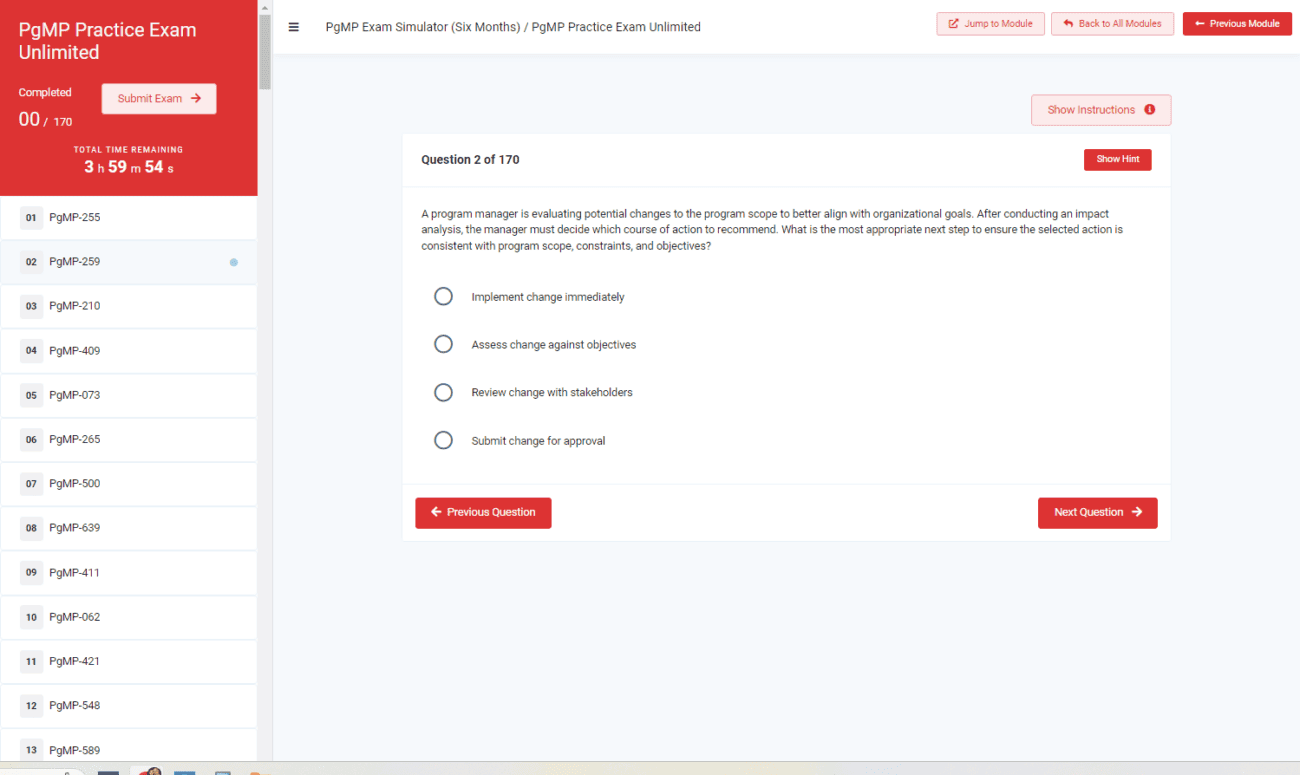Select answer 'Implement change immediately'
1300x775 pixels.
(443, 296)
